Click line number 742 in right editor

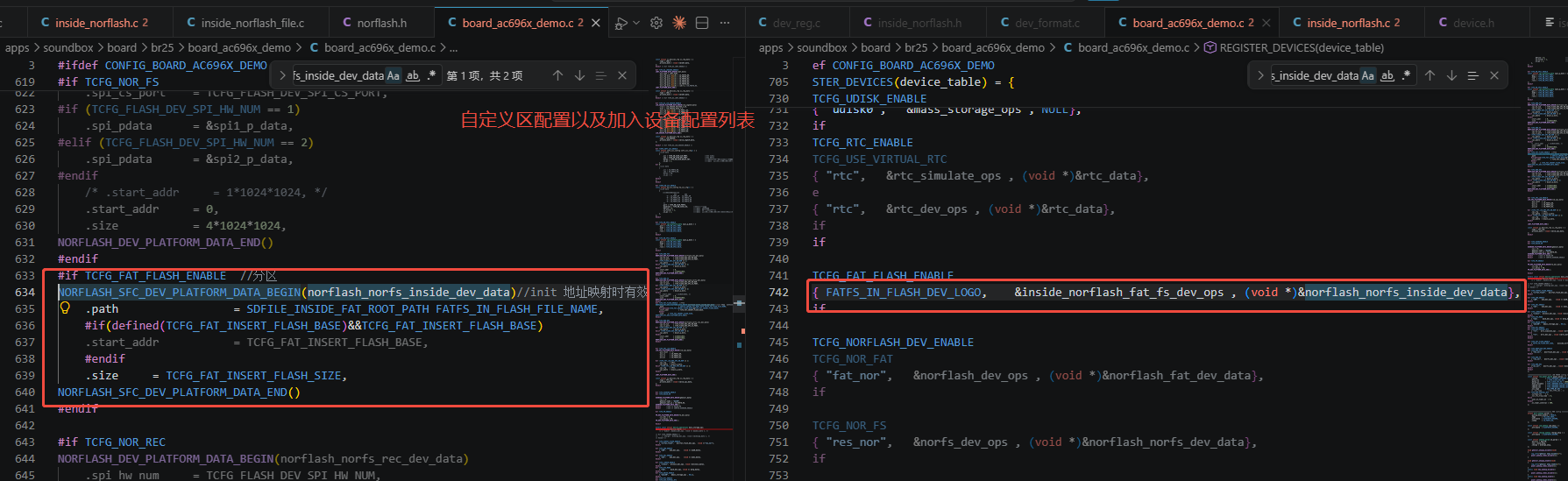point(778,293)
